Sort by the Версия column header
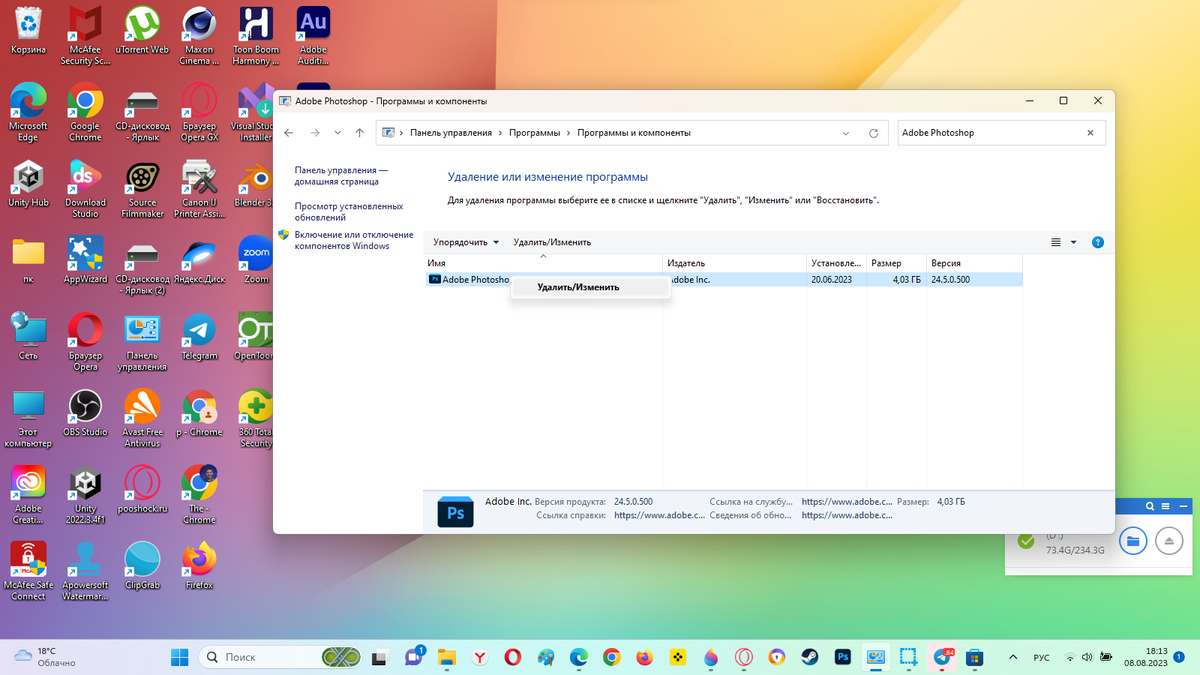 click(x=975, y=263)
